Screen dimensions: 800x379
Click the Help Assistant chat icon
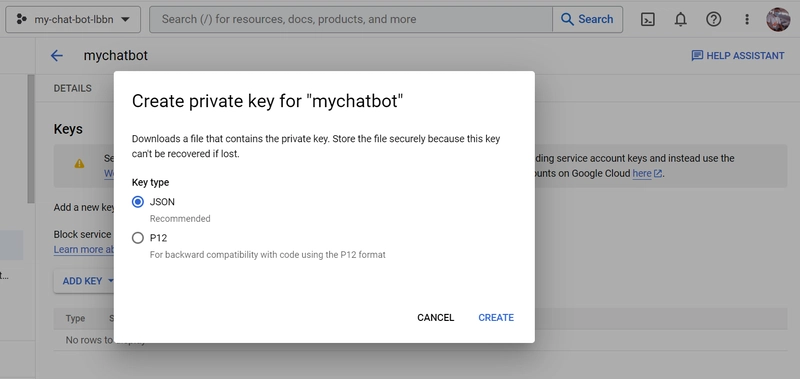click(x=697, y=56)
